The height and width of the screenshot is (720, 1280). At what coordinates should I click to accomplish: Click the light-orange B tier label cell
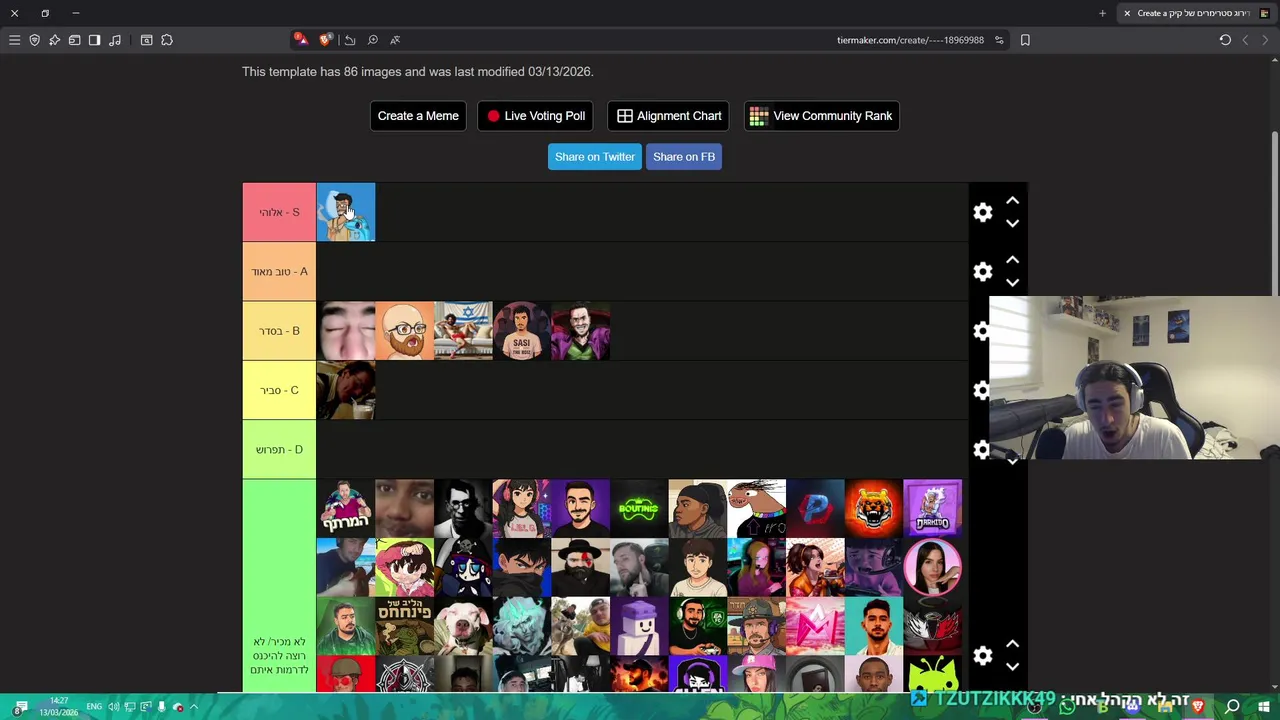(x=279, y=331)
